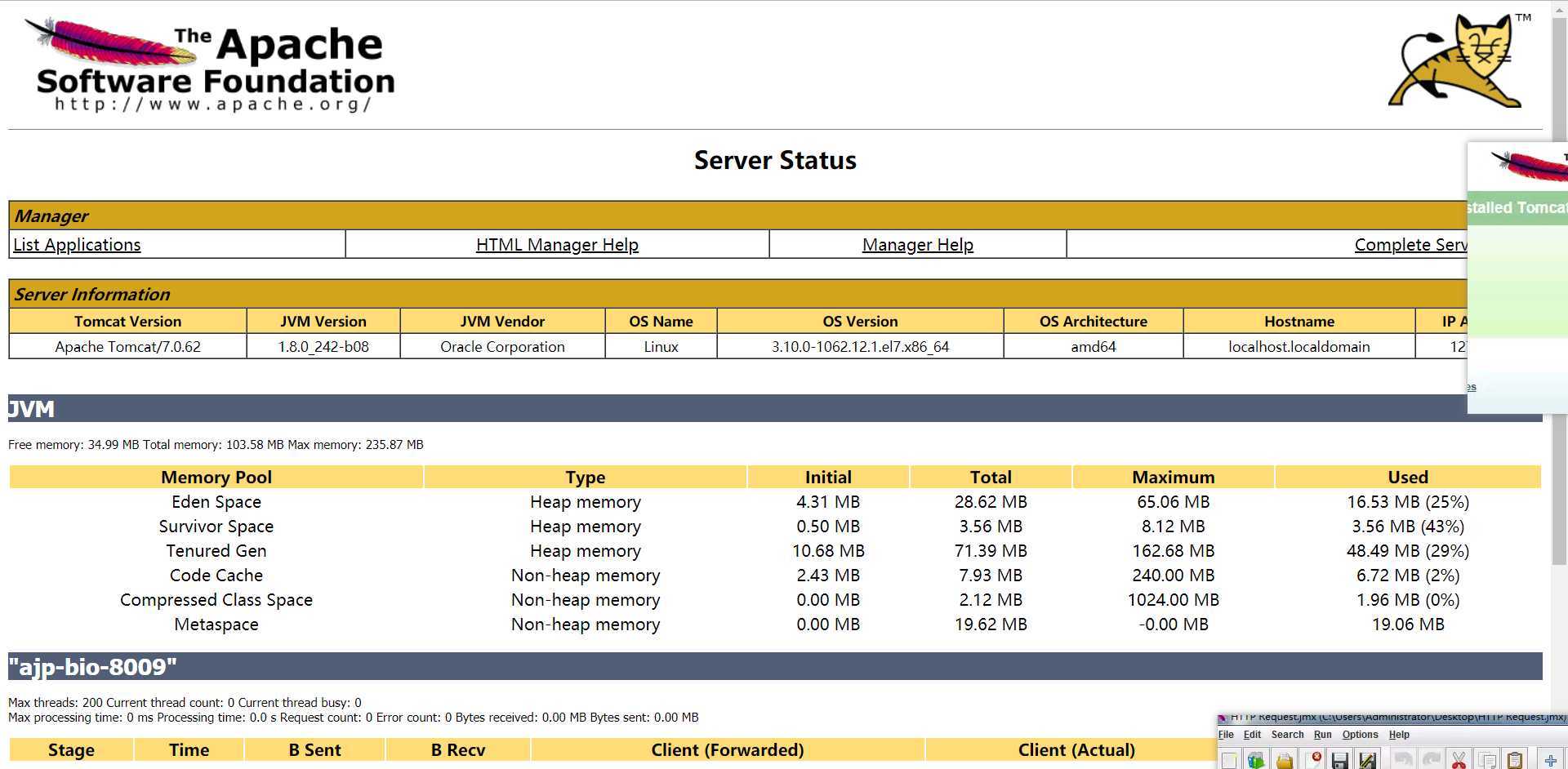Click the Metaspace memory pool label
This screenshot has height=769, width=1568.
[216, 625]
